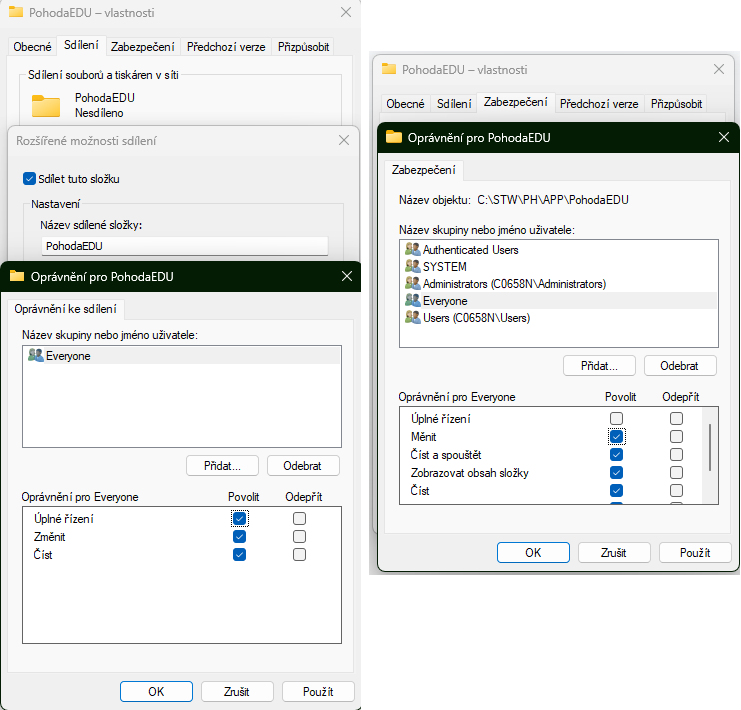Open Sdílení tab in right properties window

click(x=454, y=104)
